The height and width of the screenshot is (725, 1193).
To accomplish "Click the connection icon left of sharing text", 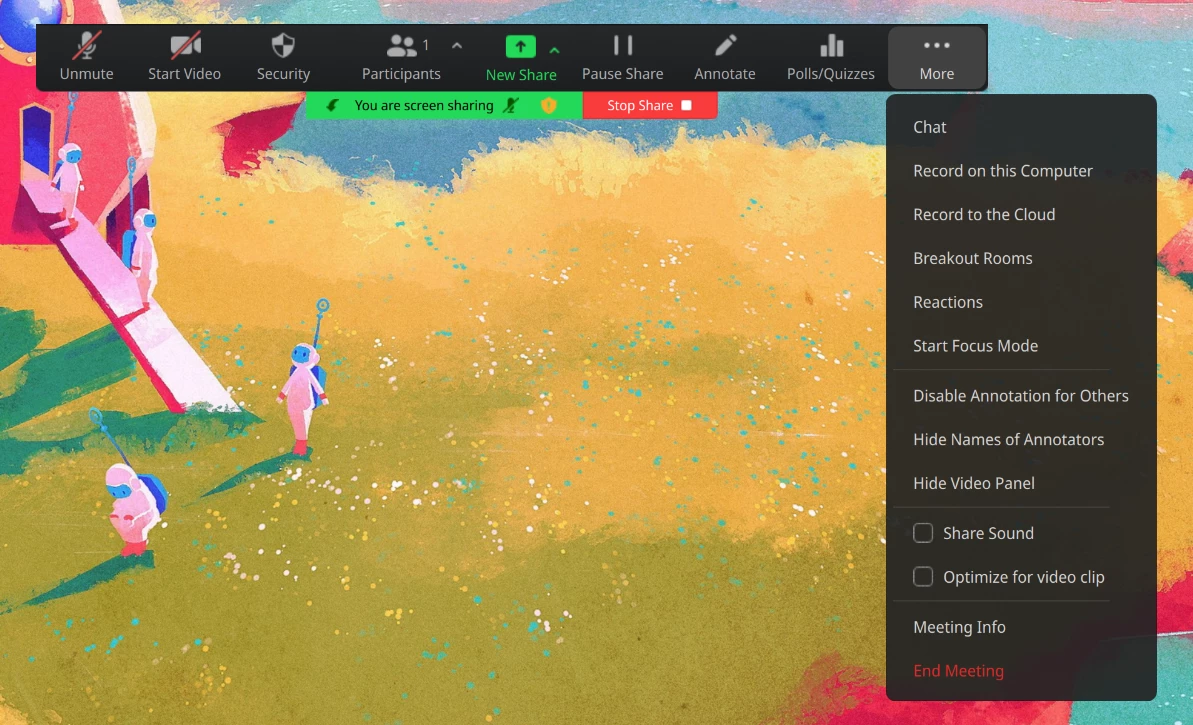I will [332, 105].
